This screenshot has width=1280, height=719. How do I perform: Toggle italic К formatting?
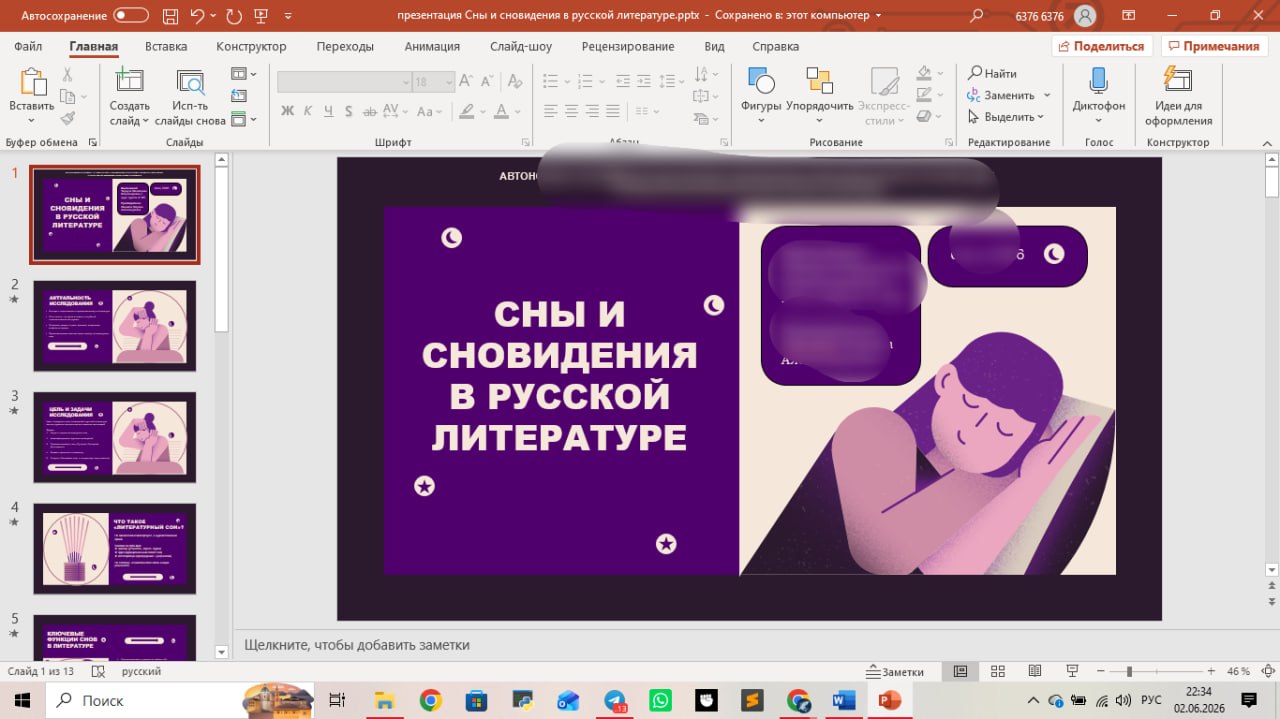click(x=308, y=111)
